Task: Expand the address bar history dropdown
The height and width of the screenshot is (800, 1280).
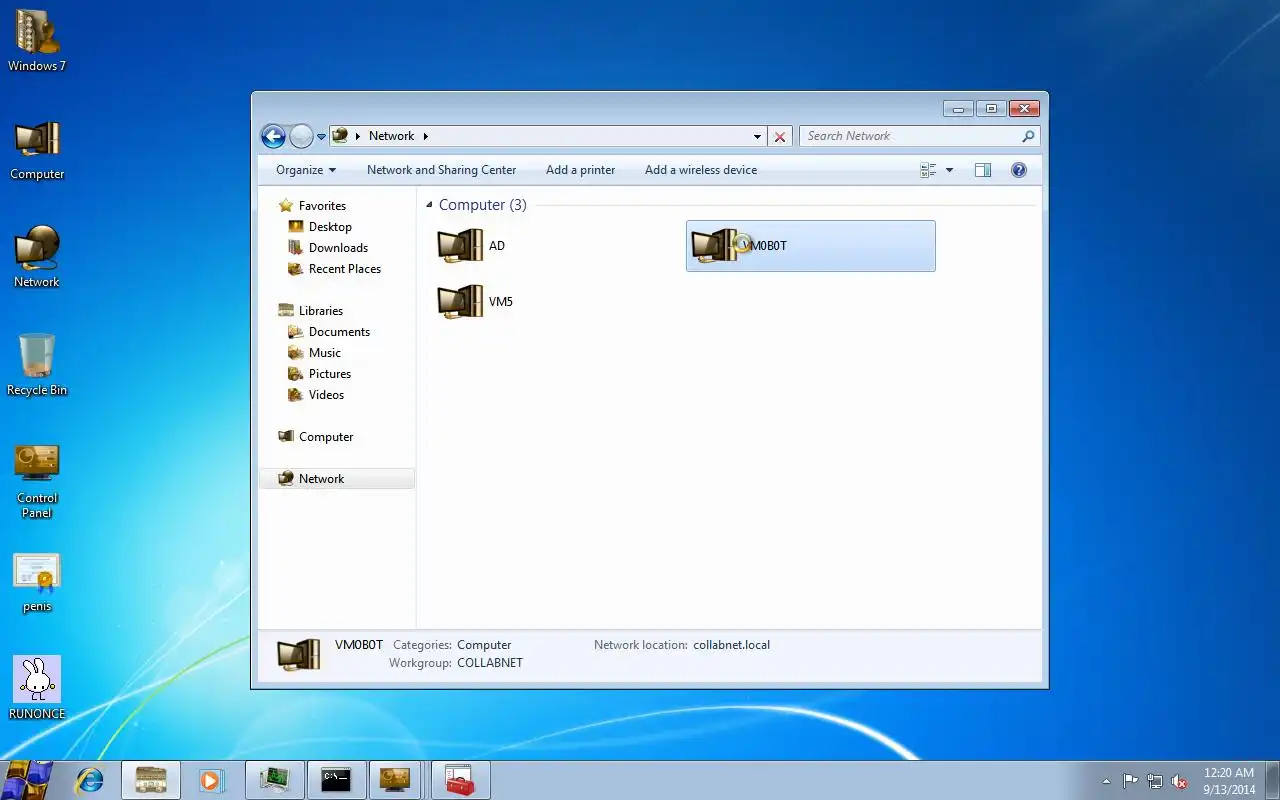Action: 757,137
